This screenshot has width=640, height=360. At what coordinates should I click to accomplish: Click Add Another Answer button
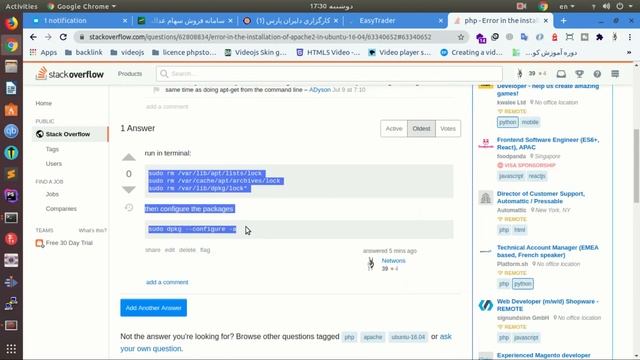[x=153, y=308]
